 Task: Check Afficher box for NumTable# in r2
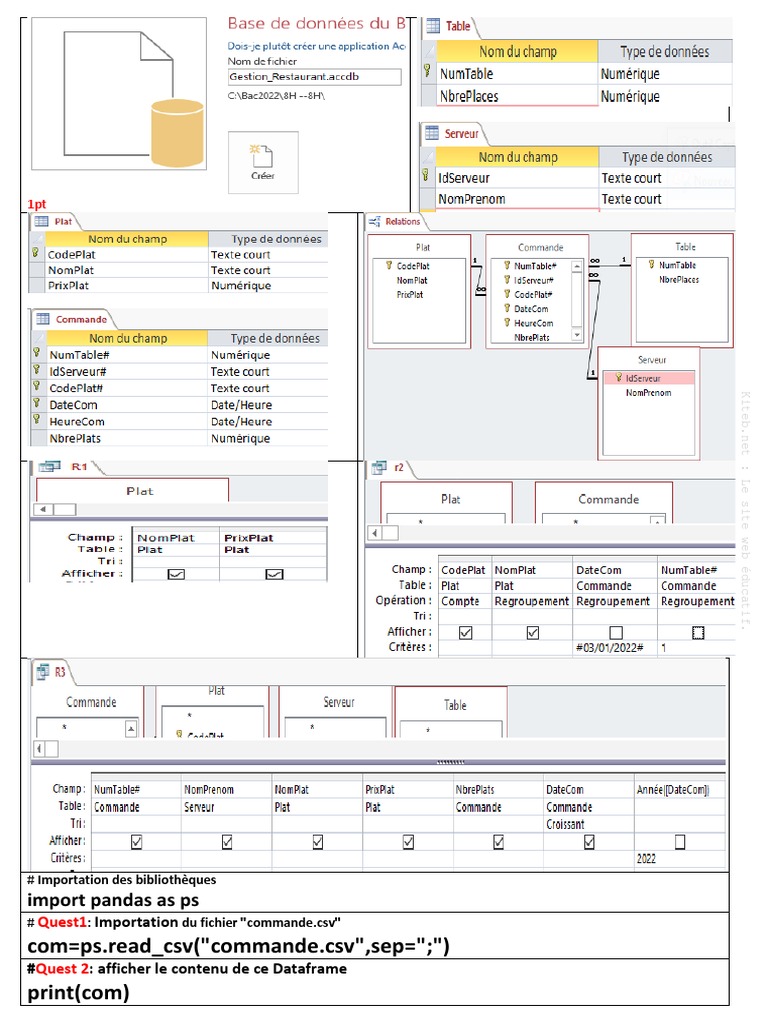[698, 633]
